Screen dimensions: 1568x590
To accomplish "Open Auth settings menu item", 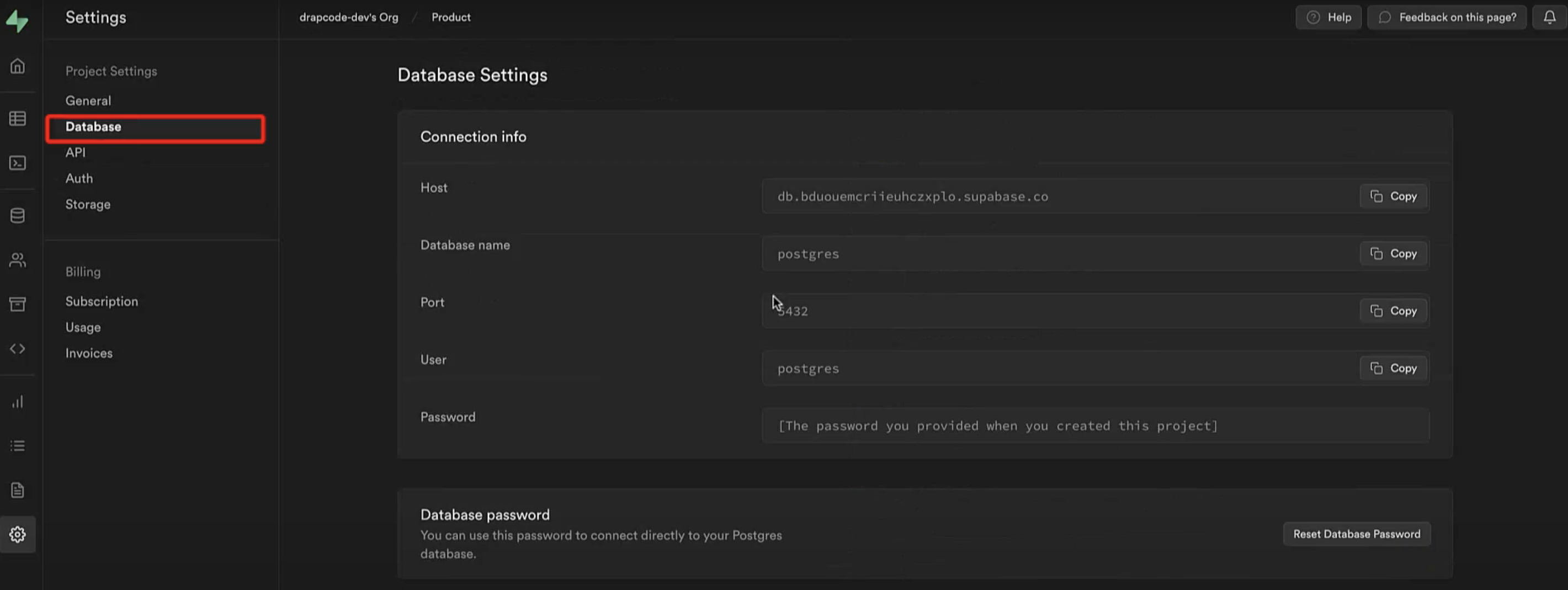I will click(x=79, y=178).
